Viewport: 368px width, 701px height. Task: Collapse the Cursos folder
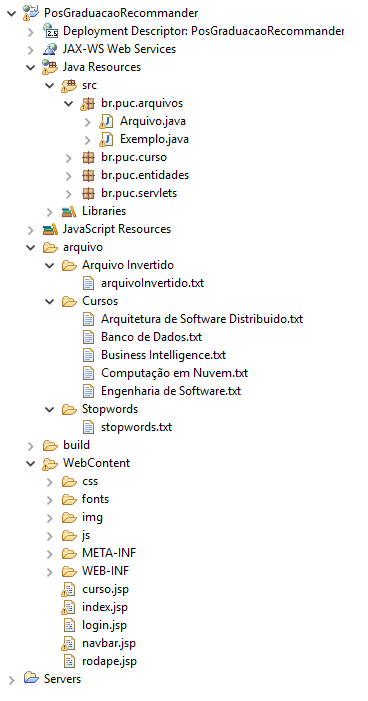click(50, 301)
